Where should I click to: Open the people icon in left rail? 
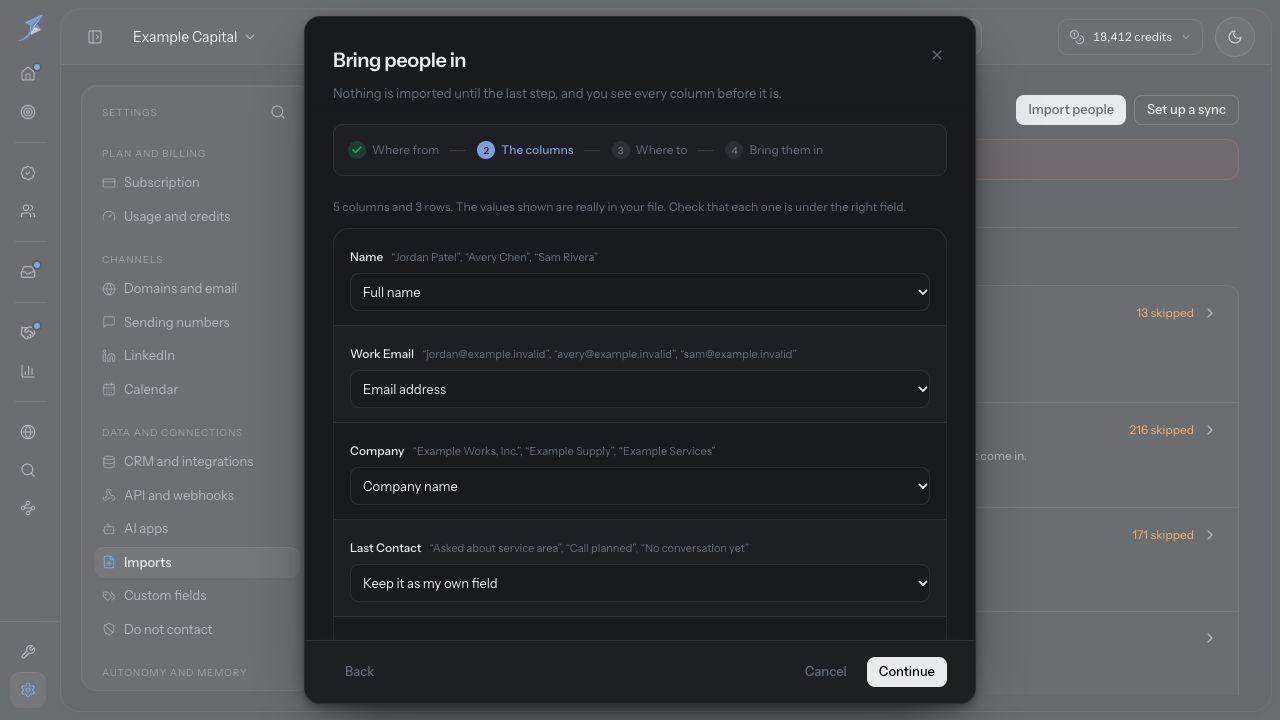[28, 211]
